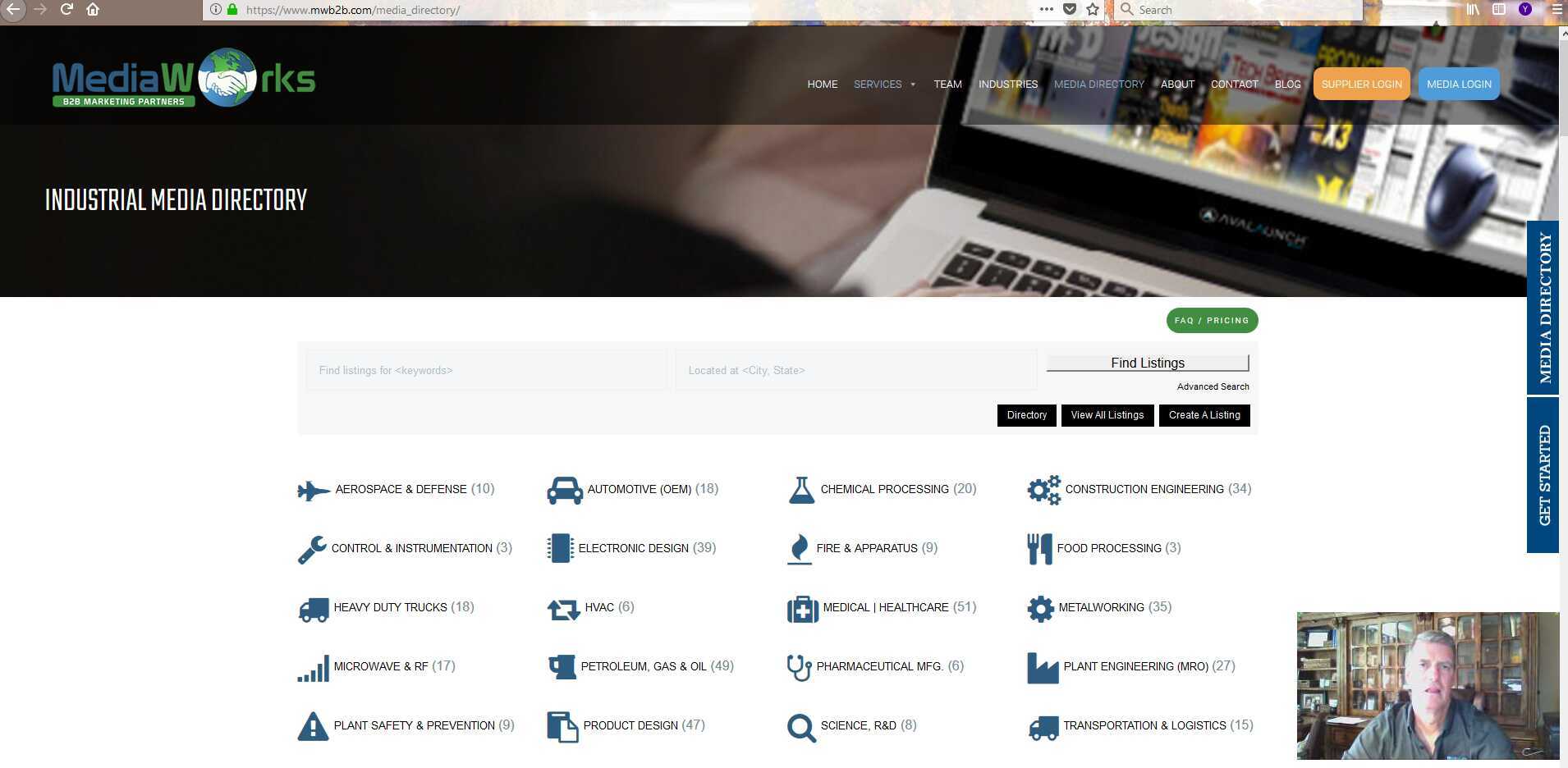This screenshot has height=768, width=1568.
Task: Click the Supplier Login button
Action: coord(1362,85)
